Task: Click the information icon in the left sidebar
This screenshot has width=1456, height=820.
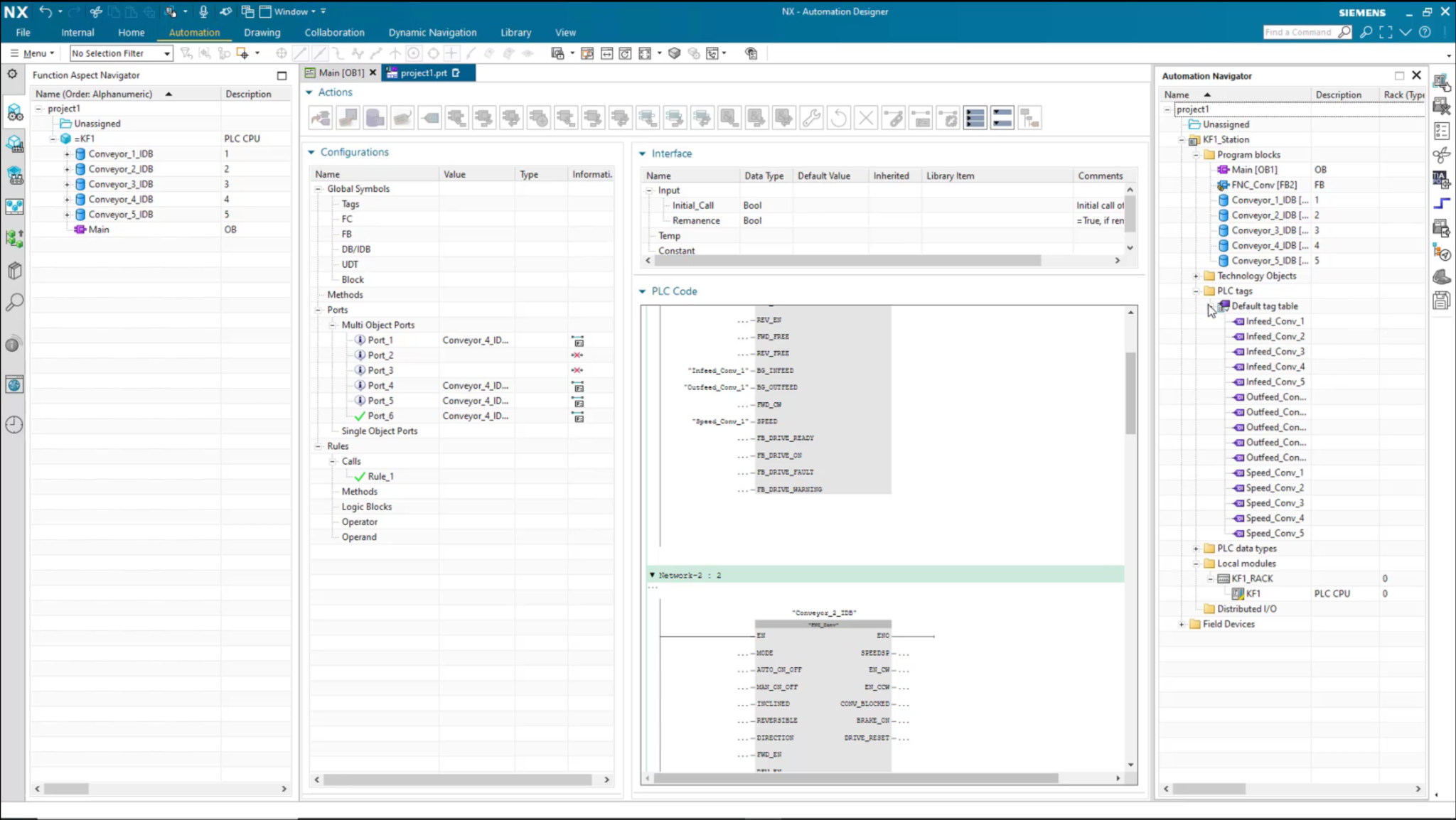Action: [x=13, y=344]
